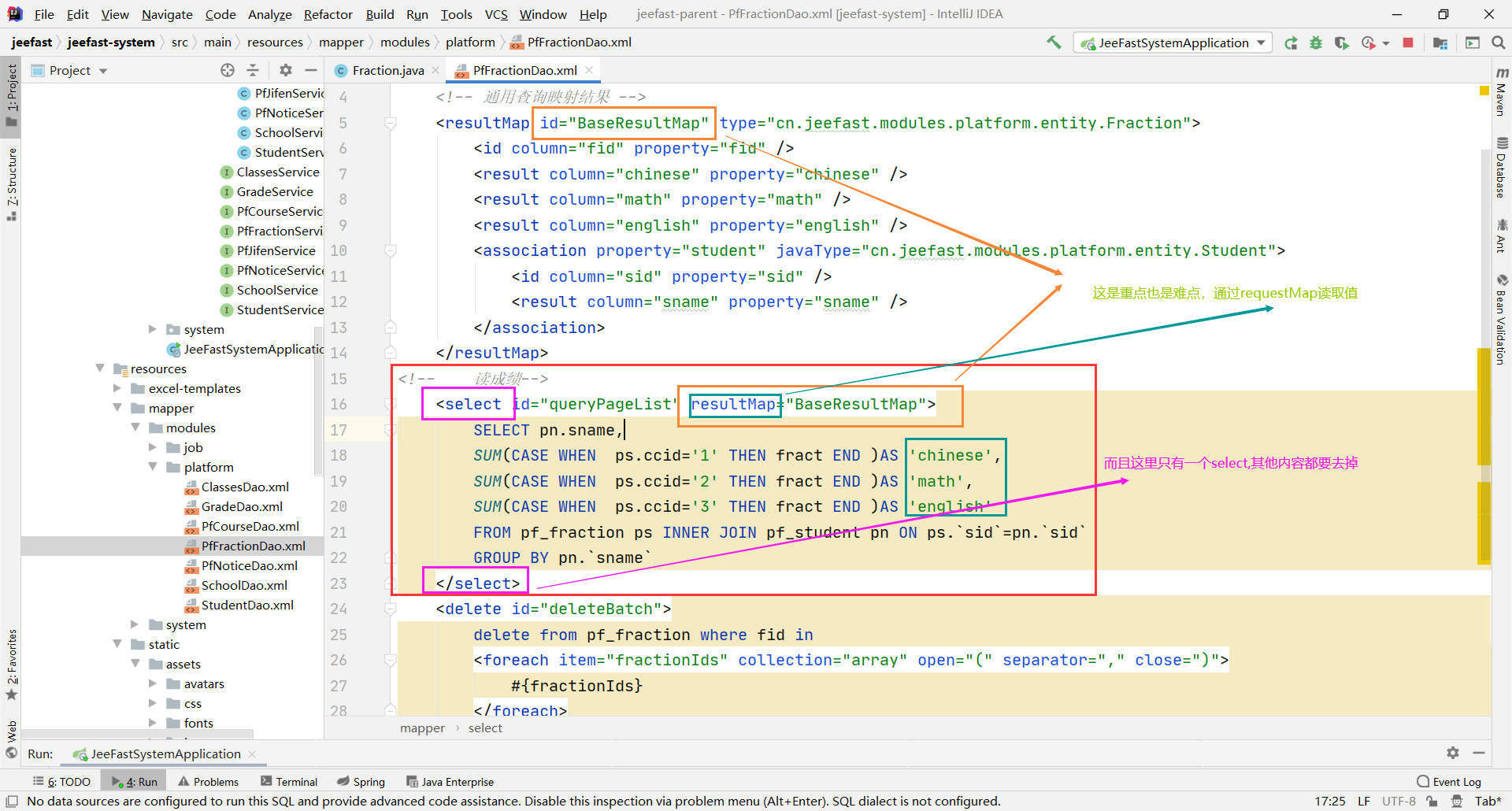Click the Build project hammer icon
Screen dimensions: 1512x811
point(1054,43)
